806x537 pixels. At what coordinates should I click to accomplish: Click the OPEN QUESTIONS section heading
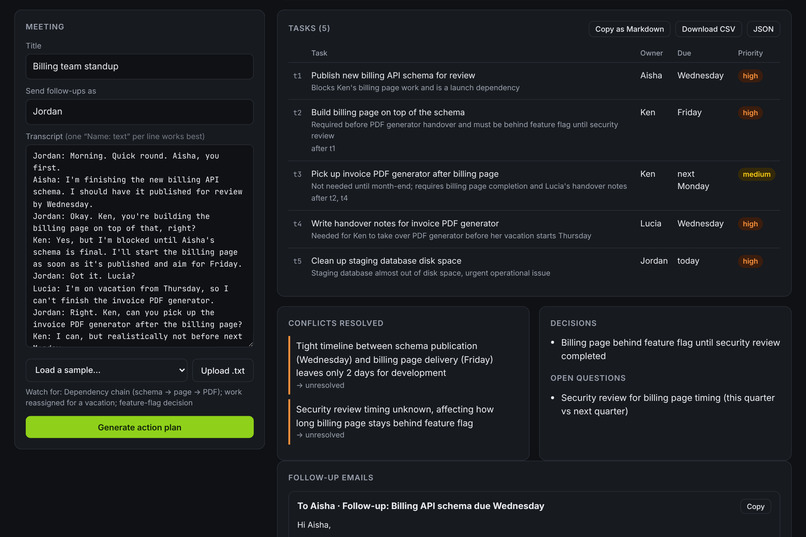[588, 378]
